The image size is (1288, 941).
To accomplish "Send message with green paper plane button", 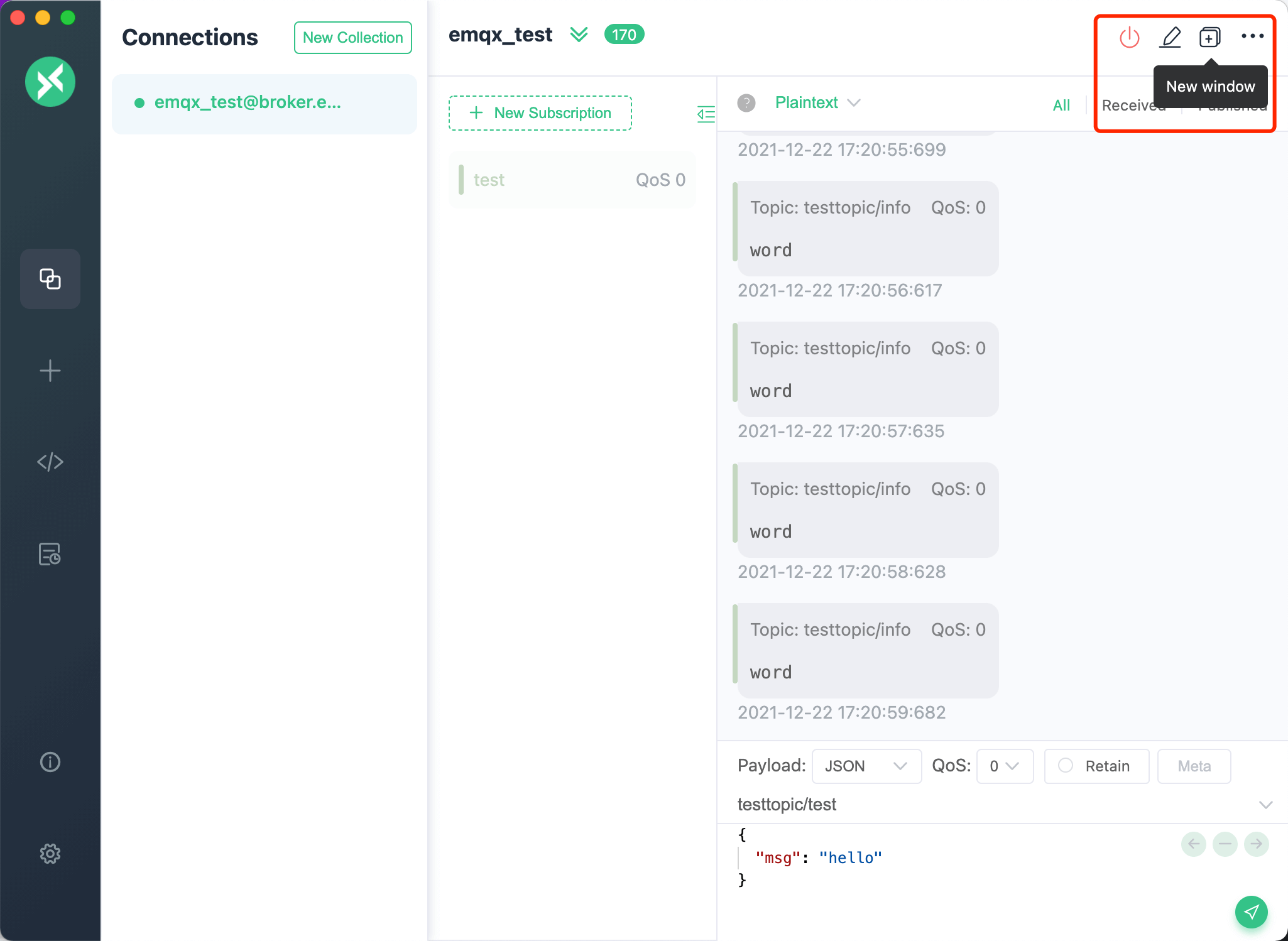I will [1251, 911].
